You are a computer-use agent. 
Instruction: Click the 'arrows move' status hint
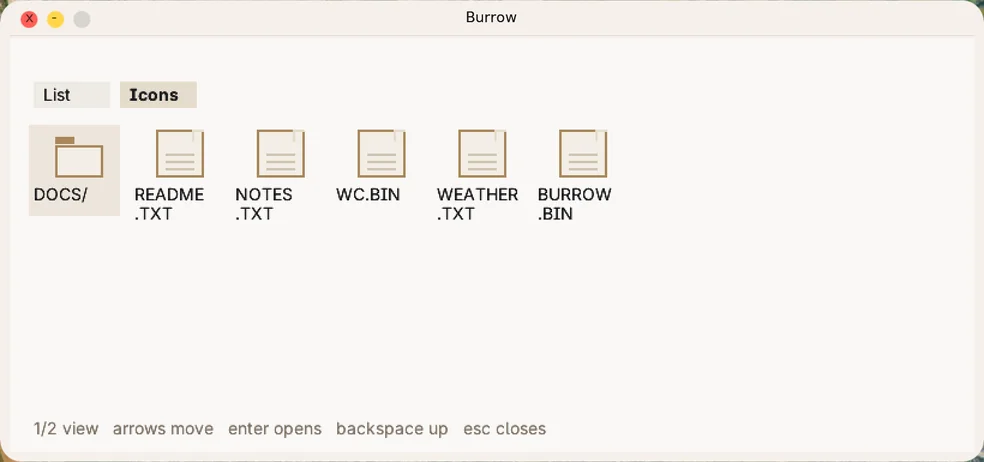coord(163,429)
